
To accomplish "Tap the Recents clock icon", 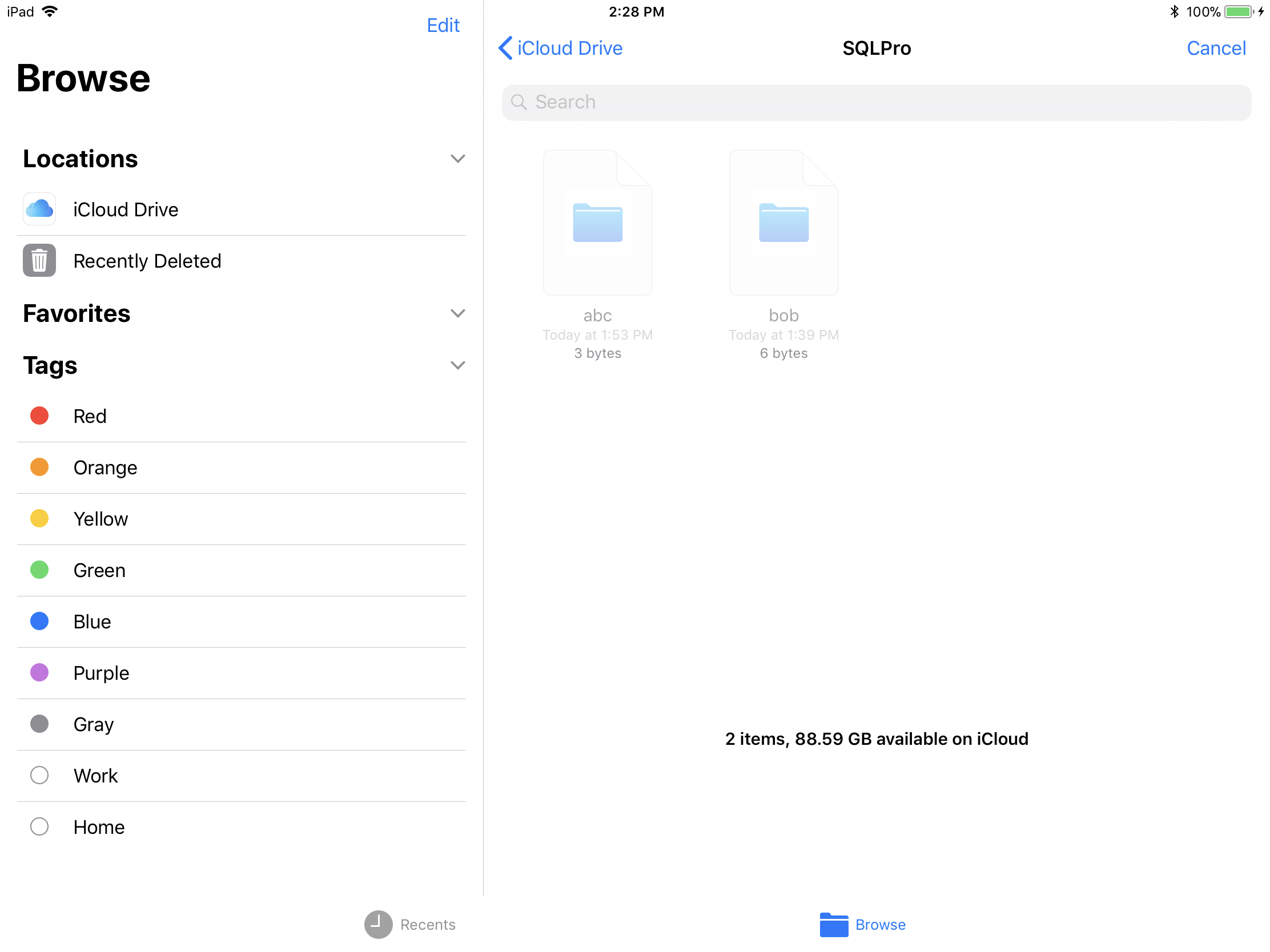I will coord(378,925).
